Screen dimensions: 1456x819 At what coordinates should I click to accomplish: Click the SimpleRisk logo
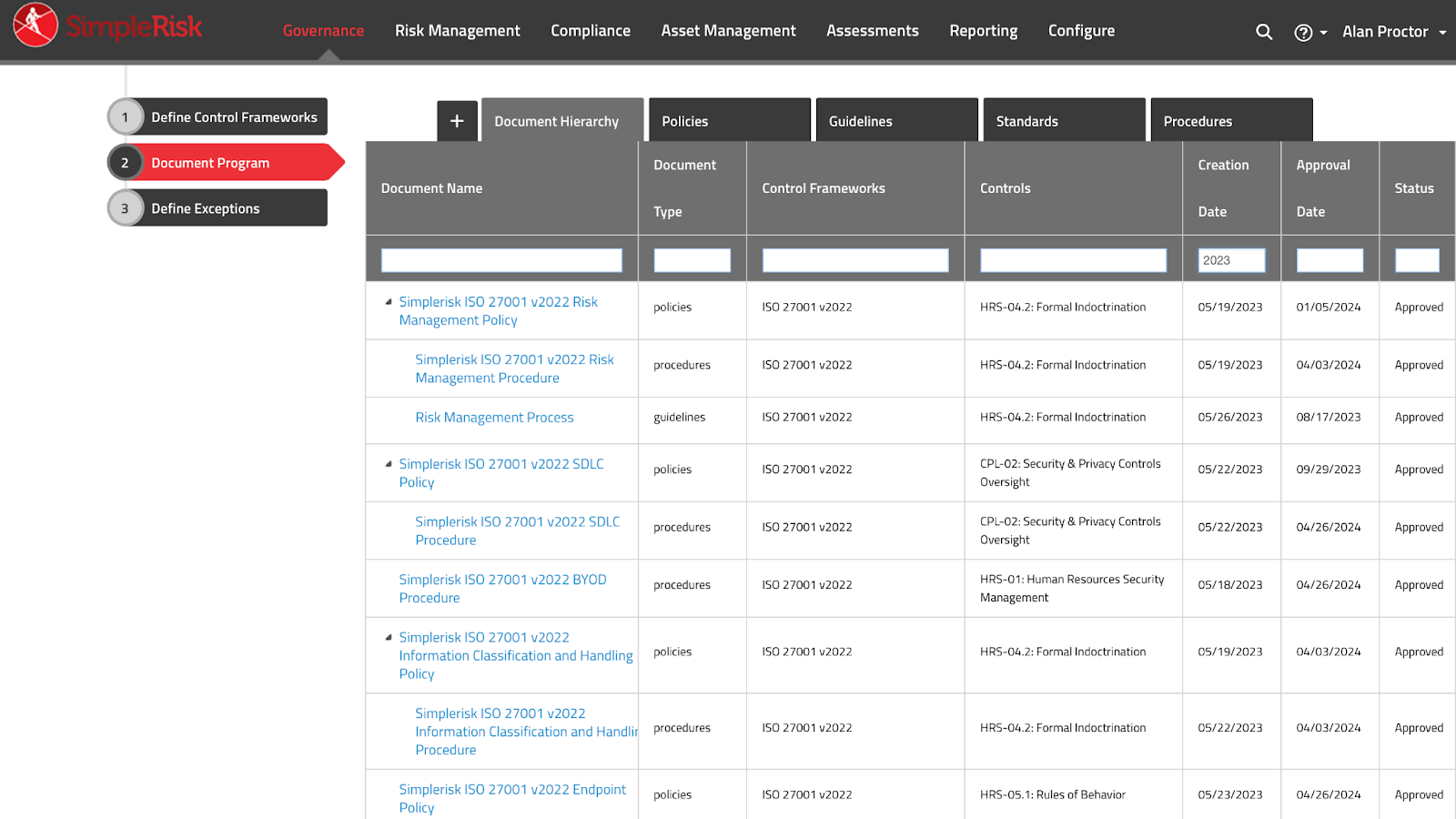tap(107, 25)
